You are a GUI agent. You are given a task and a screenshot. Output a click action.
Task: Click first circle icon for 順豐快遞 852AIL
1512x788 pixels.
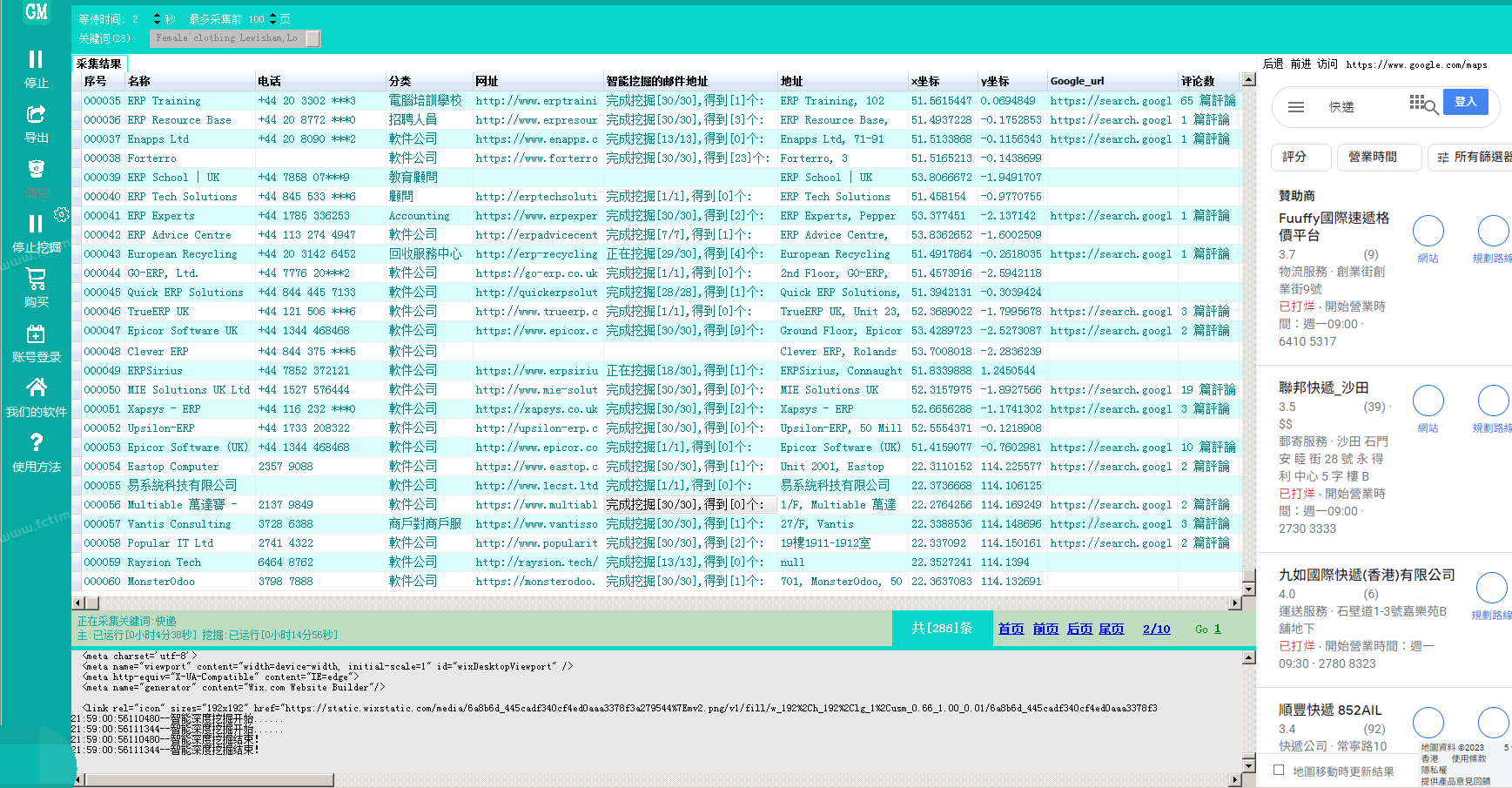(1428, 724)
